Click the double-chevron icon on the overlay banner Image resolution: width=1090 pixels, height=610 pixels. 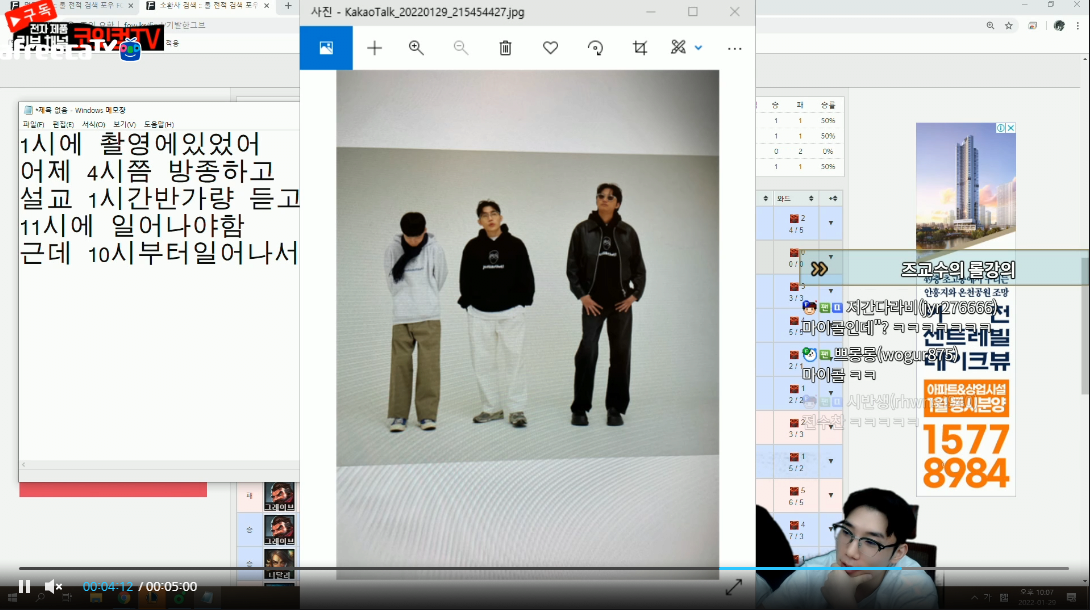pos(820,269)
